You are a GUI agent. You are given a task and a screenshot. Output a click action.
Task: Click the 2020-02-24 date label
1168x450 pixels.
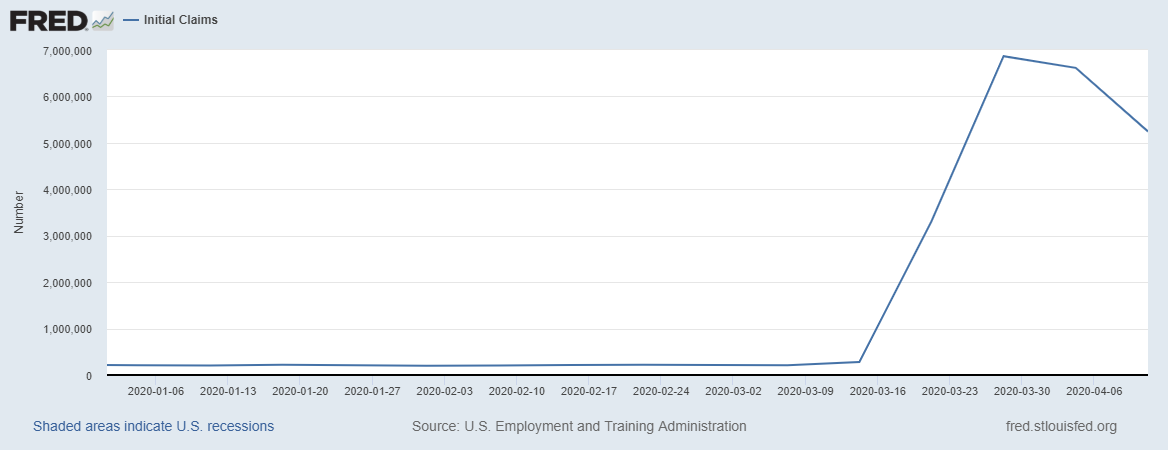point(661,390)
